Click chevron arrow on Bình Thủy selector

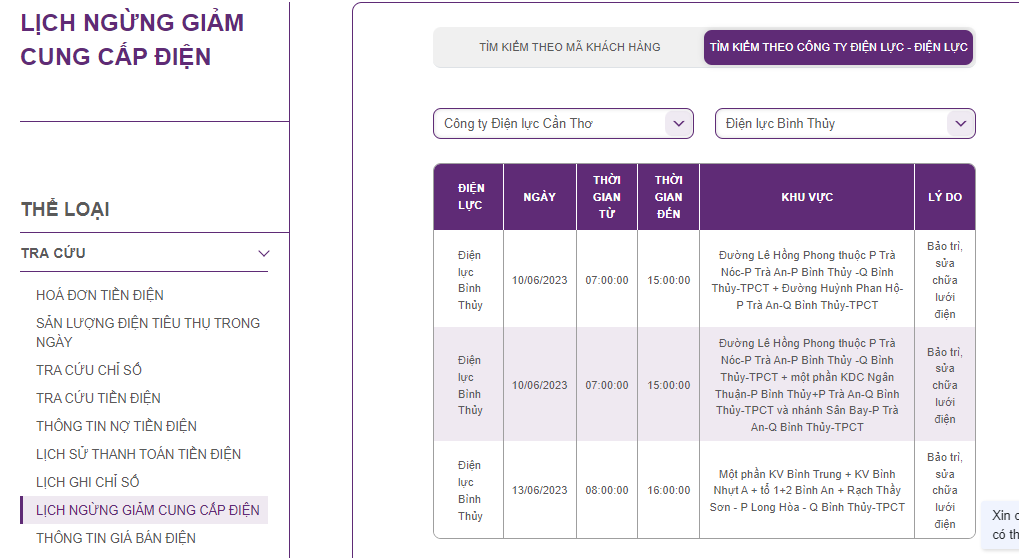point(961,123)
